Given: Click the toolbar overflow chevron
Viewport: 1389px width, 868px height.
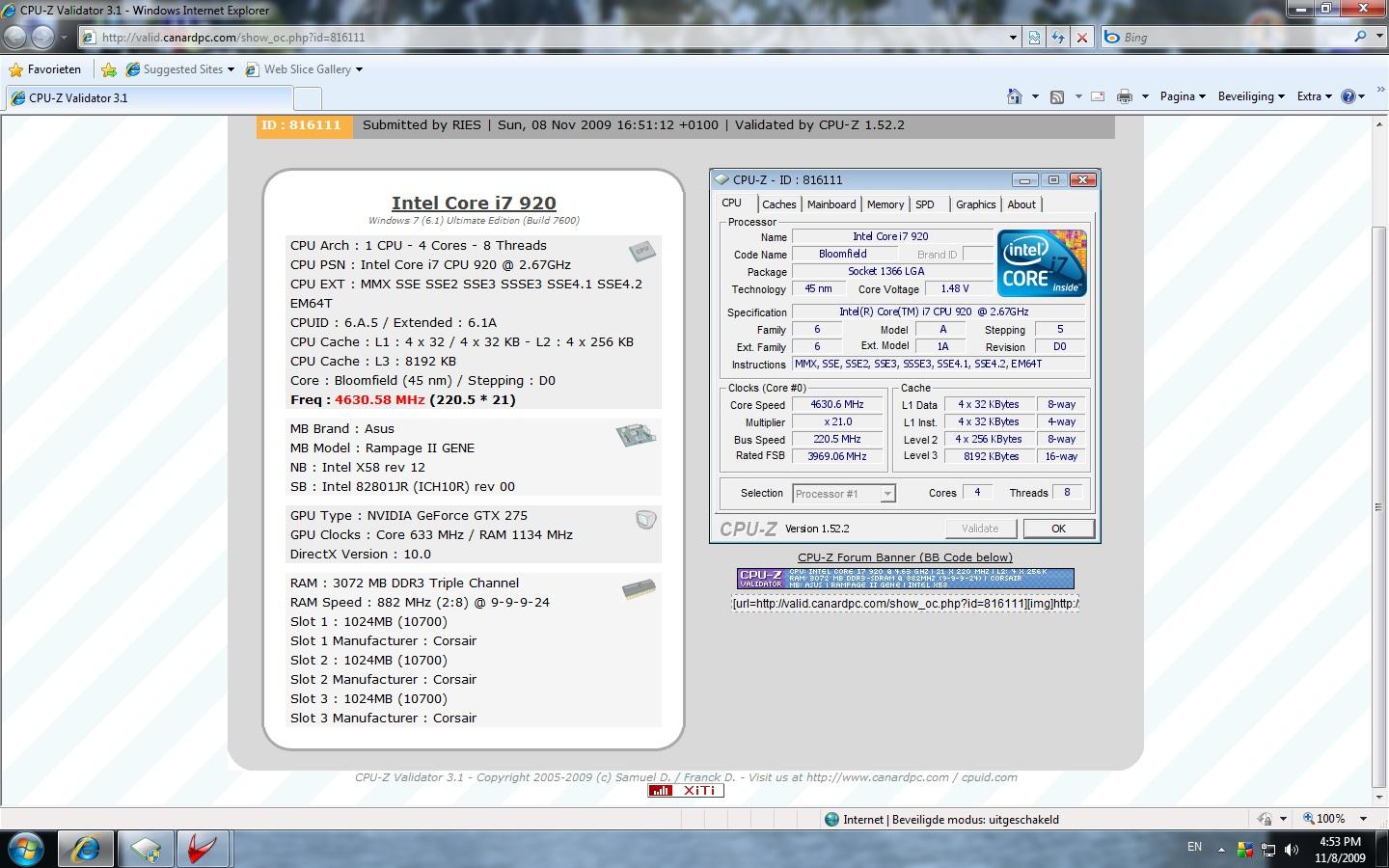Looking at the screenshot, I should tap(1381, 91).
